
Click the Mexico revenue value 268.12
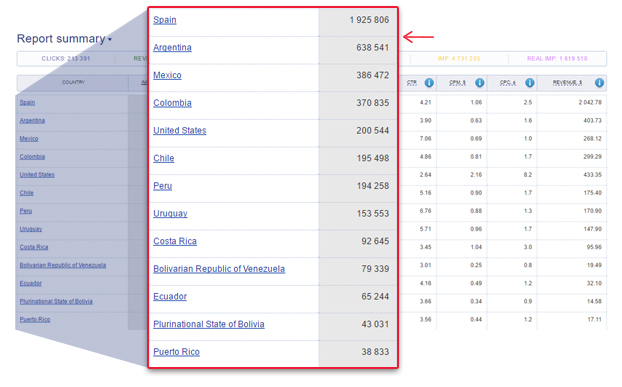click(592, 138)
